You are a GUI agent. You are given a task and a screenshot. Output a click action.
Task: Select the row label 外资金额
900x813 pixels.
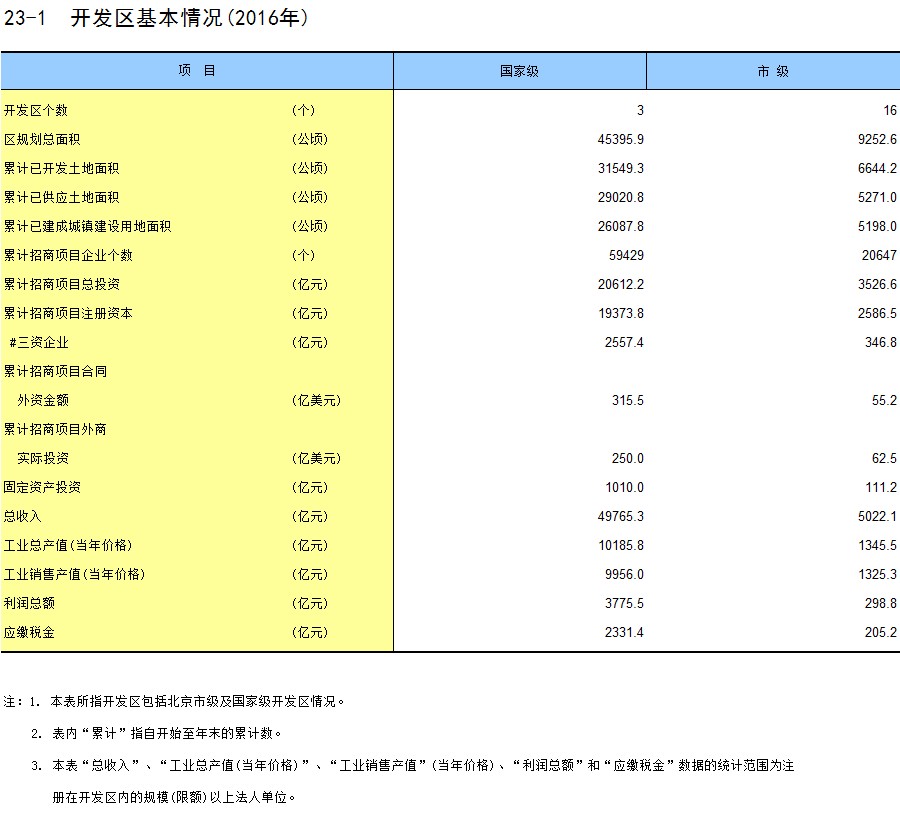pos(43,401)
